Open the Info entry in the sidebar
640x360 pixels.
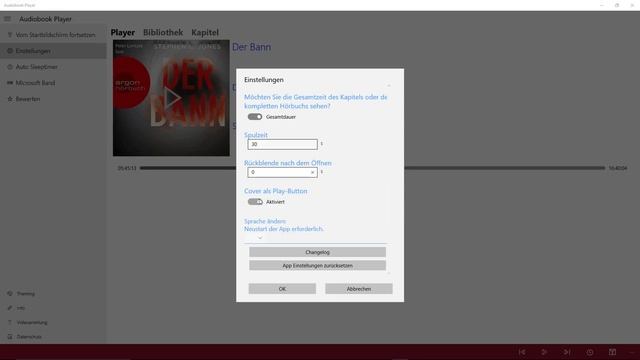(x=53, y=308)
